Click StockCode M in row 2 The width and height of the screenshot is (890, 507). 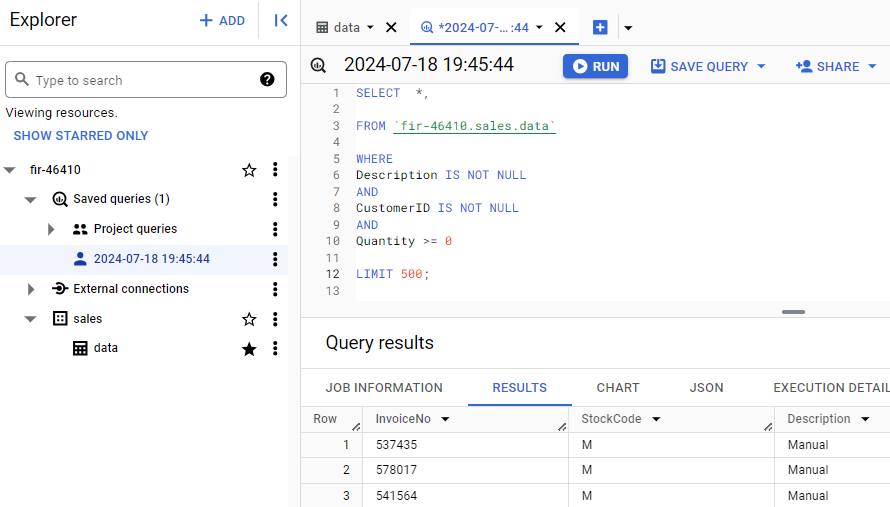(587, 470)
